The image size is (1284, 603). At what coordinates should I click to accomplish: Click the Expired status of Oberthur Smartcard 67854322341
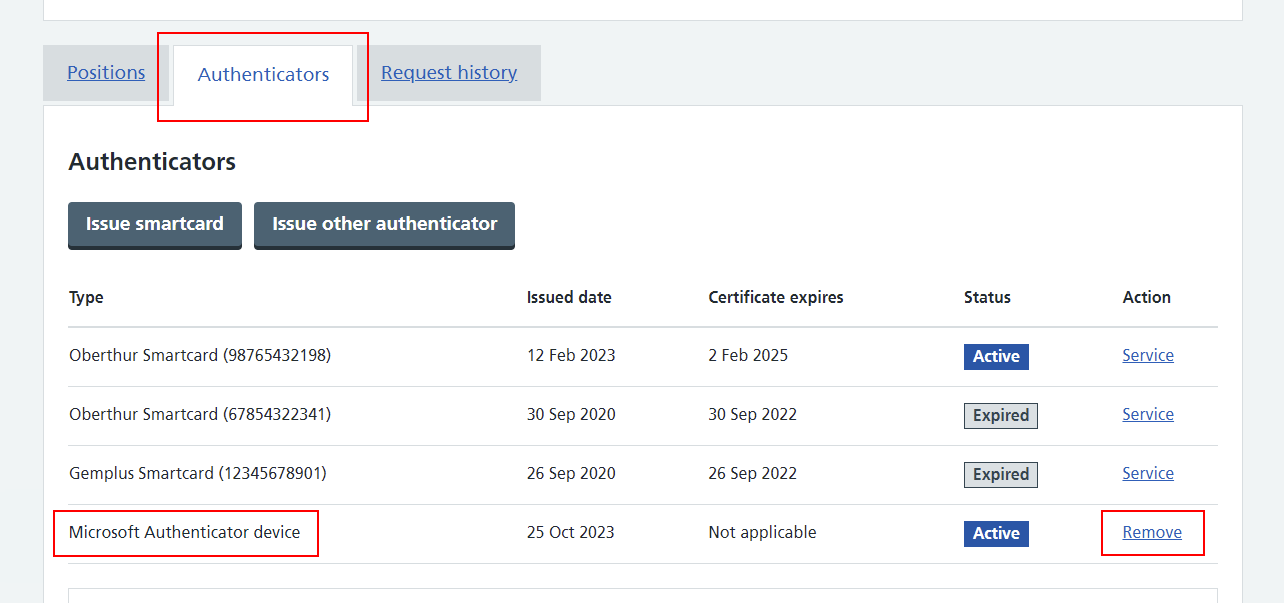(1001, 416)
